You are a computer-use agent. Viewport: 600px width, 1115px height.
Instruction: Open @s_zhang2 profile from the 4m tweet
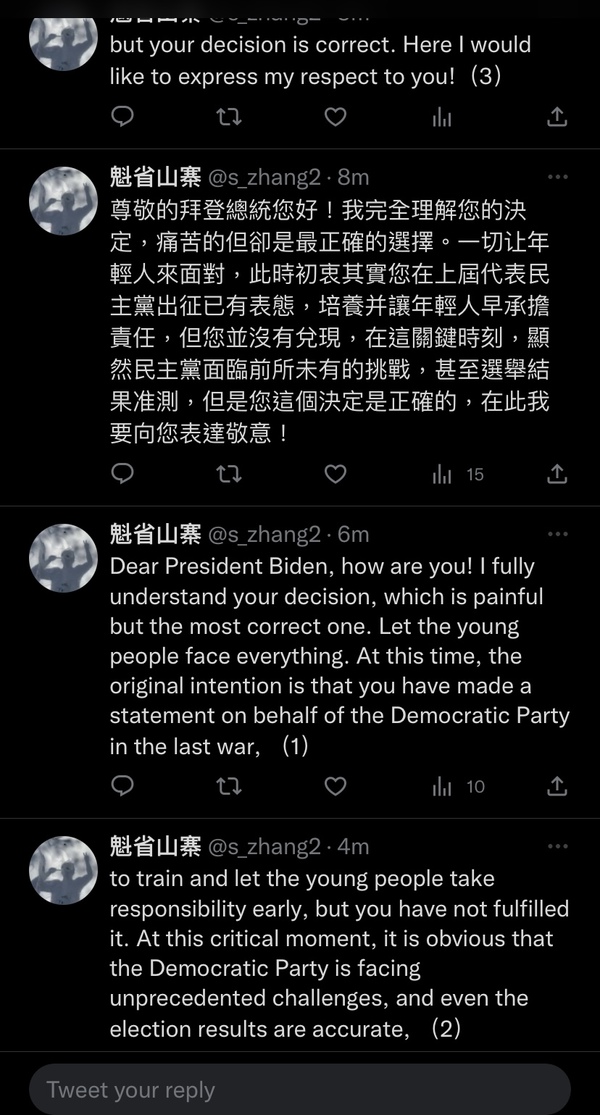tap(264, 847)
